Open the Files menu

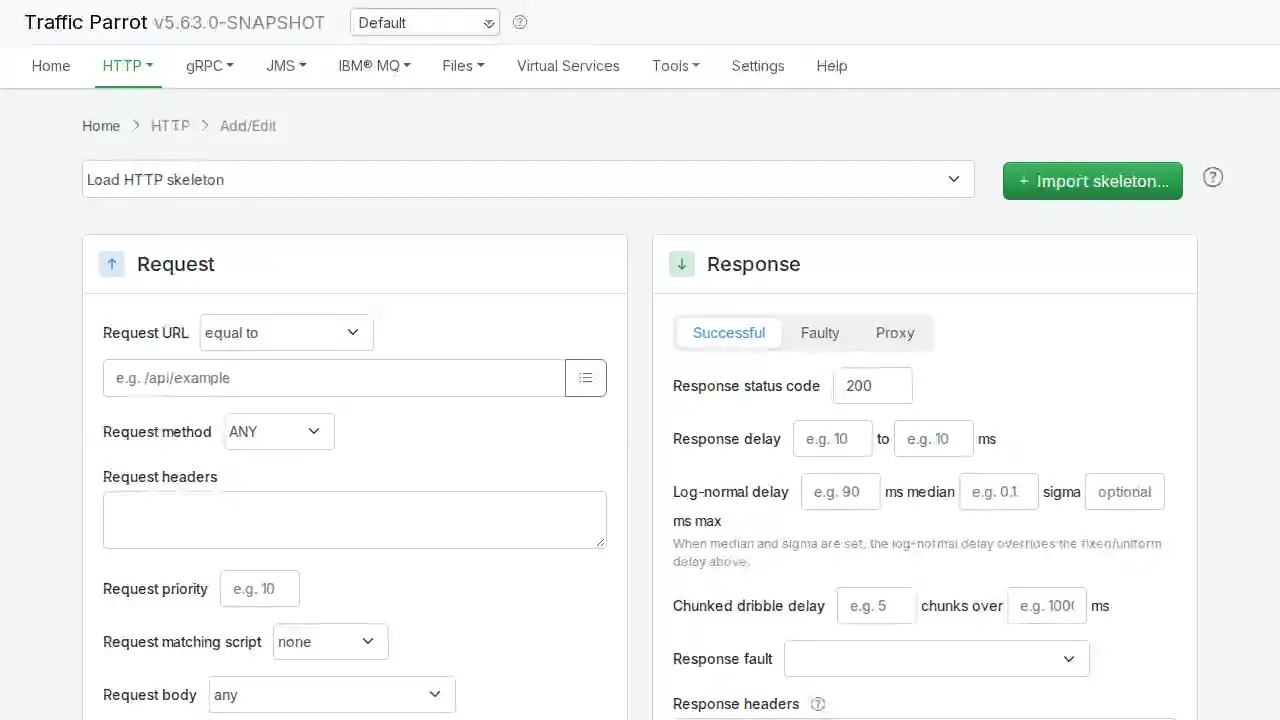click(x=464, y=66)
